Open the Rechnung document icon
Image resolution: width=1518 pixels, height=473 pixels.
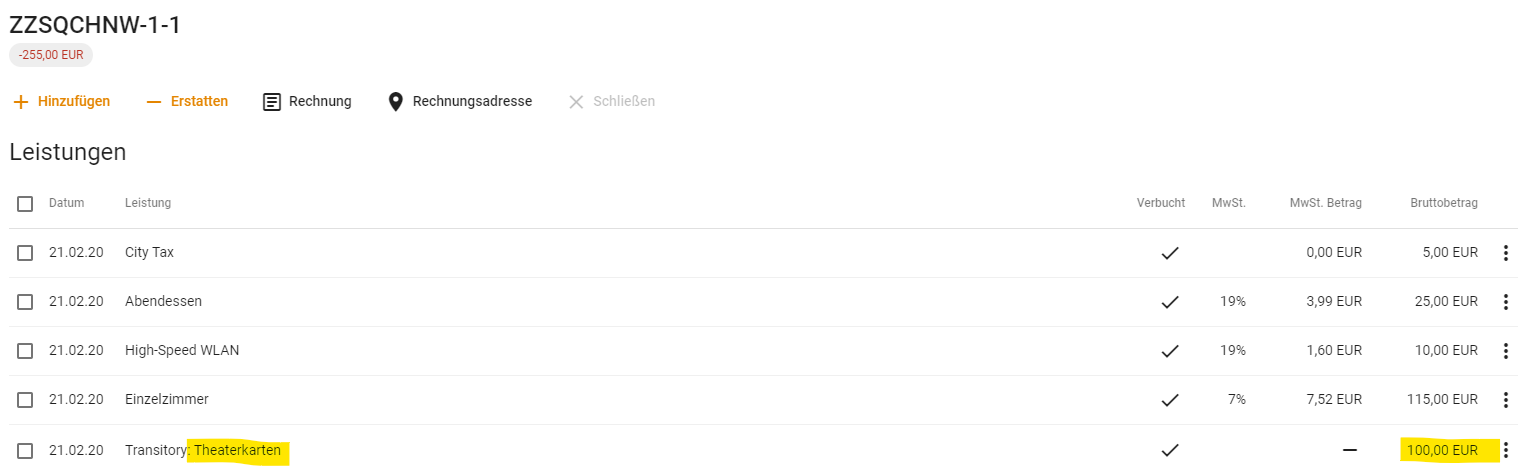(272, 102)
